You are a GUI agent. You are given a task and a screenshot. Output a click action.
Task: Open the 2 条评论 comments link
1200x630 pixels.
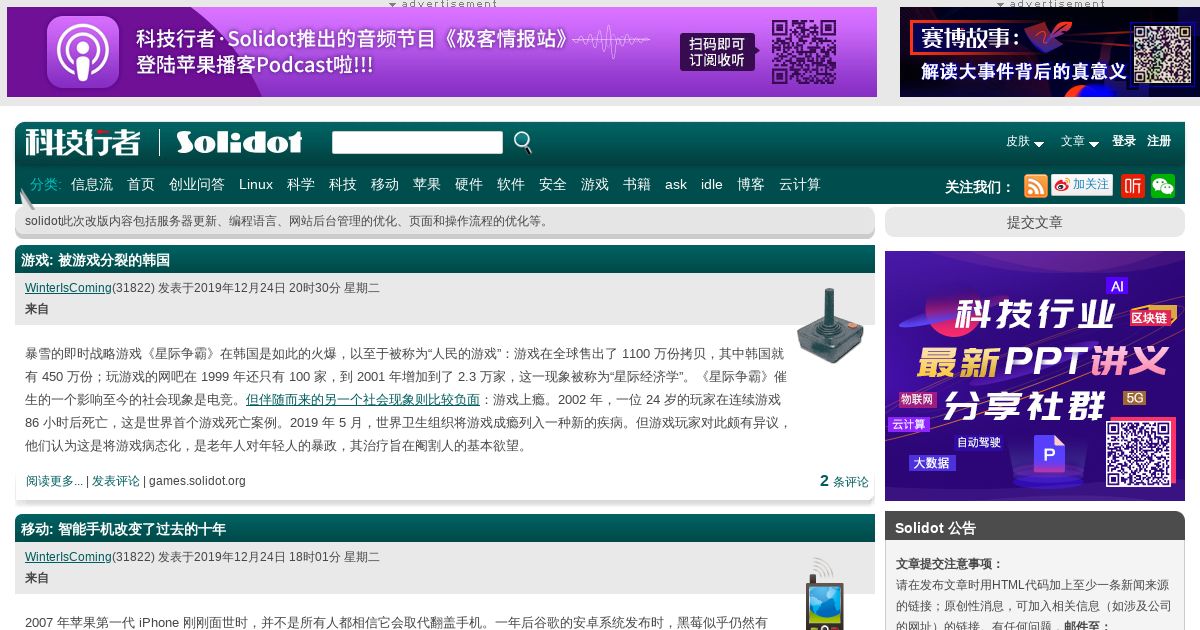pos(844,481)
